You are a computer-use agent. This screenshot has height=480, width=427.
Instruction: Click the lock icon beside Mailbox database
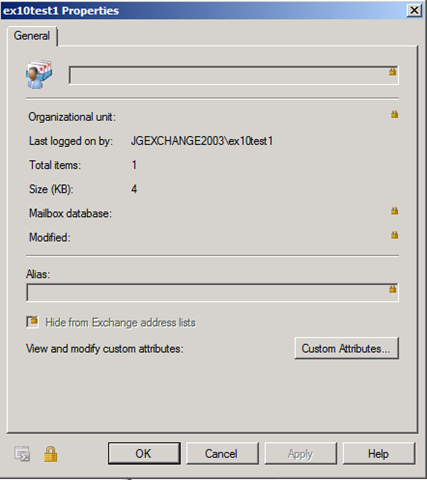pos(394,211)
